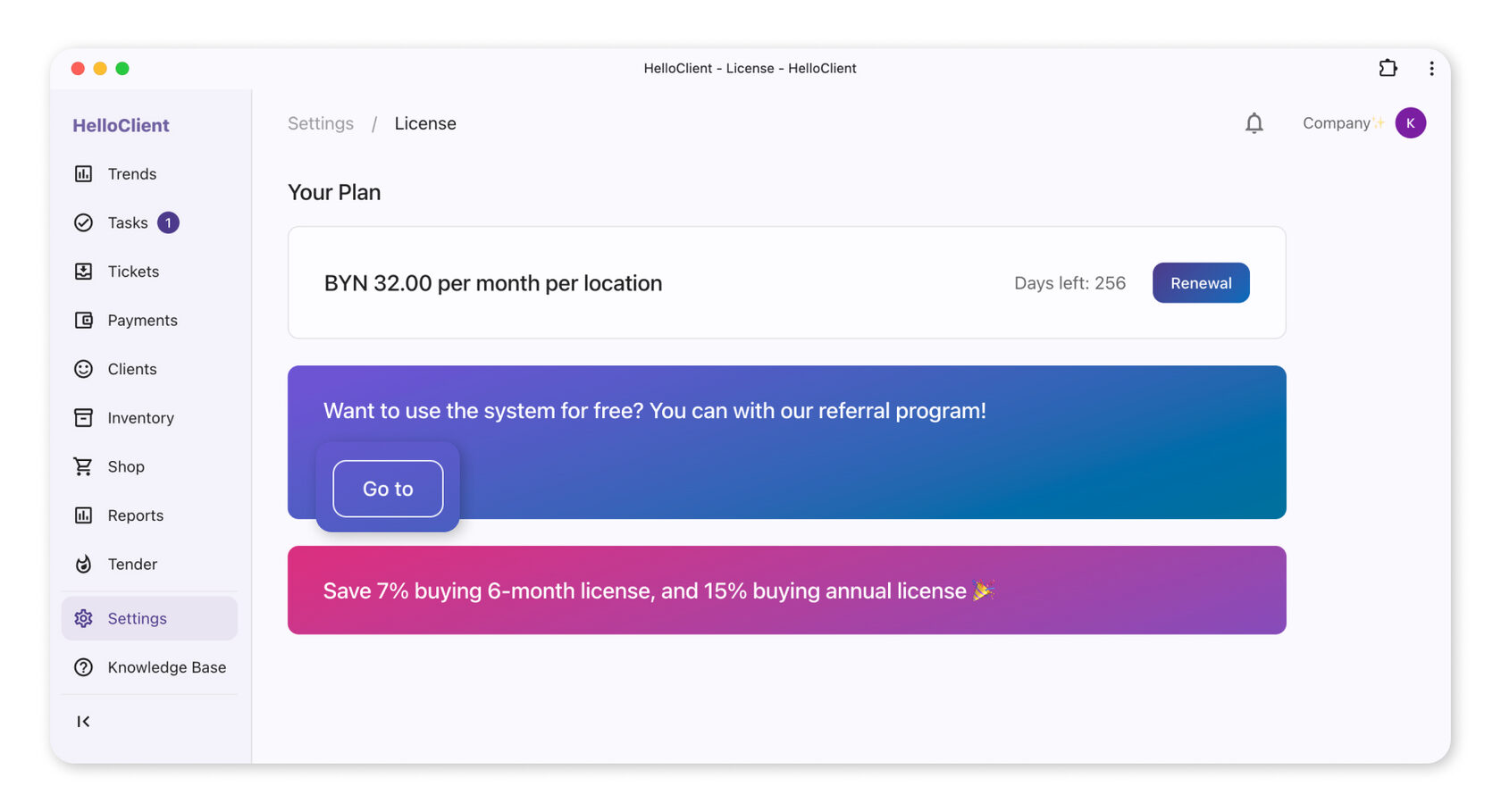Open notifications bell
Image resolution: width=1501 pixels, height=812 pixels.
point(1254,123)
